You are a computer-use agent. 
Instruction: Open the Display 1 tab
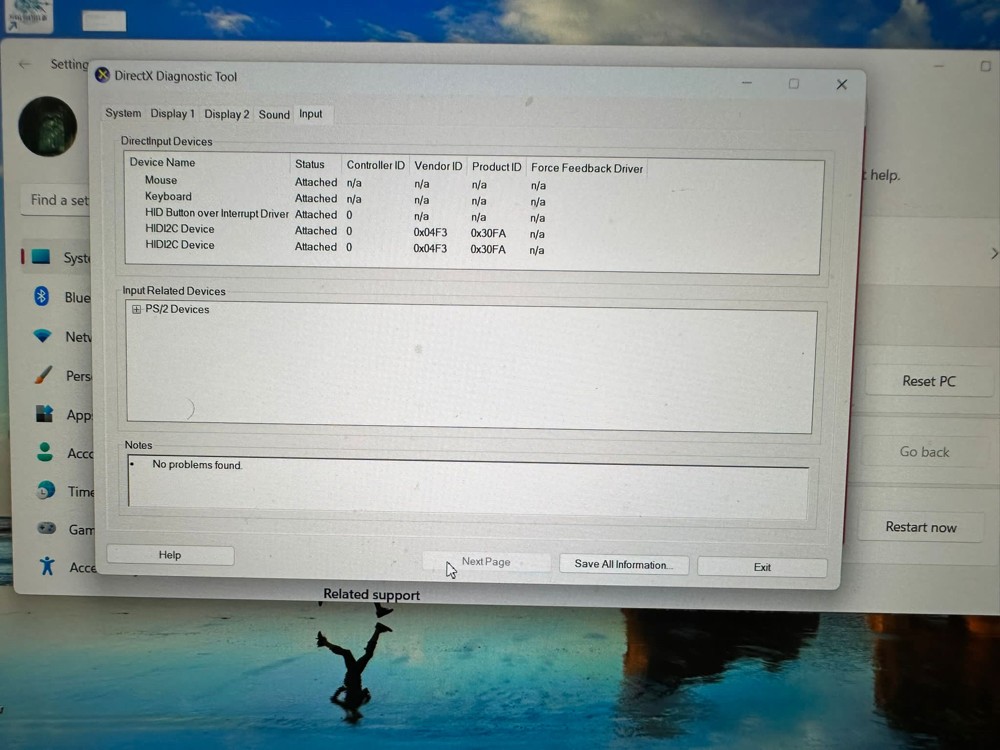(172, 114)
